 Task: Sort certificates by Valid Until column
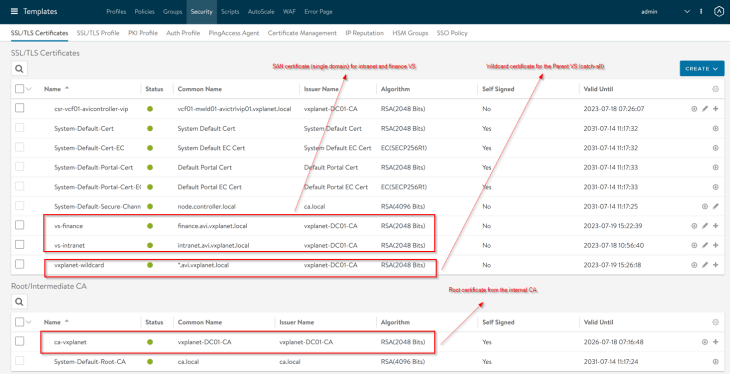pyautogui.click(x=598, y=89)
